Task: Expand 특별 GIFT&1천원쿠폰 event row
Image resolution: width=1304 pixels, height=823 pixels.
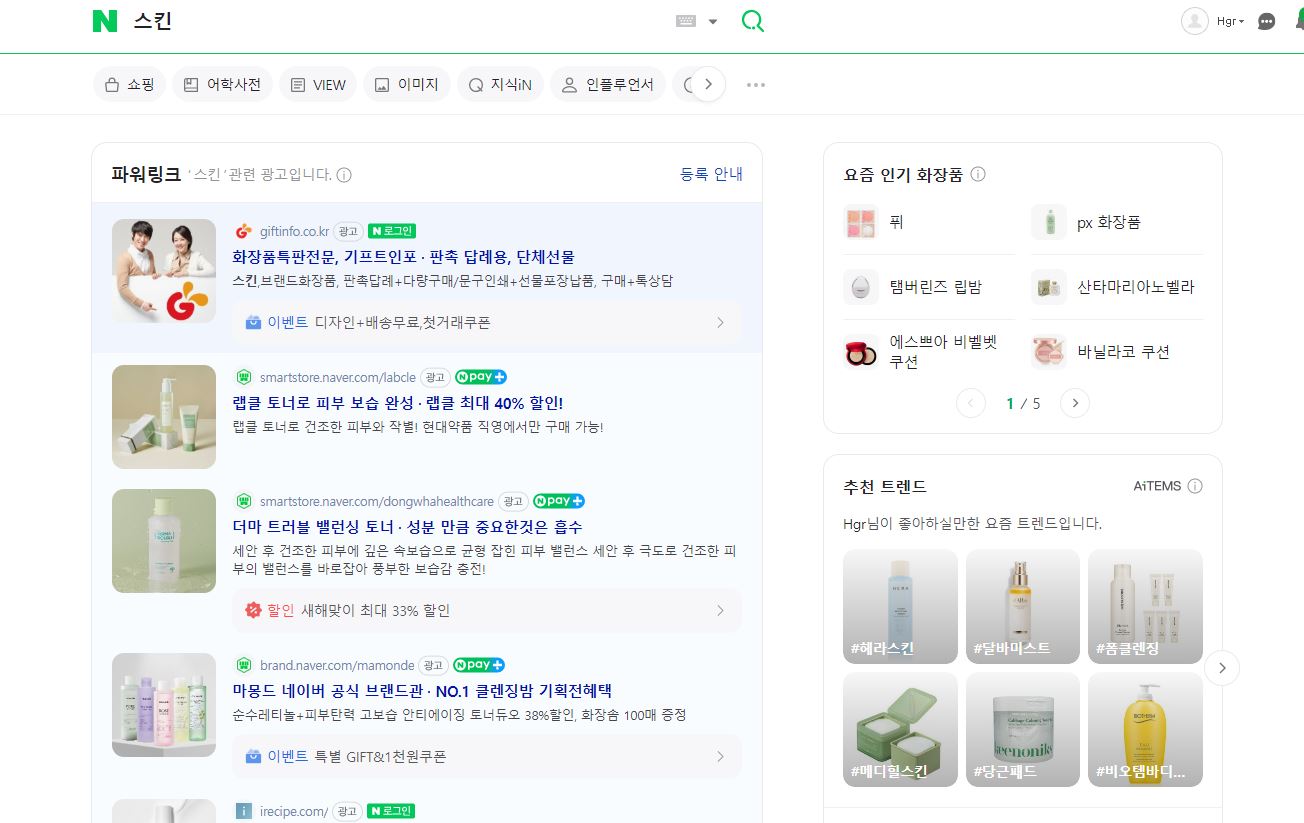Action: (x=487, y=756)
